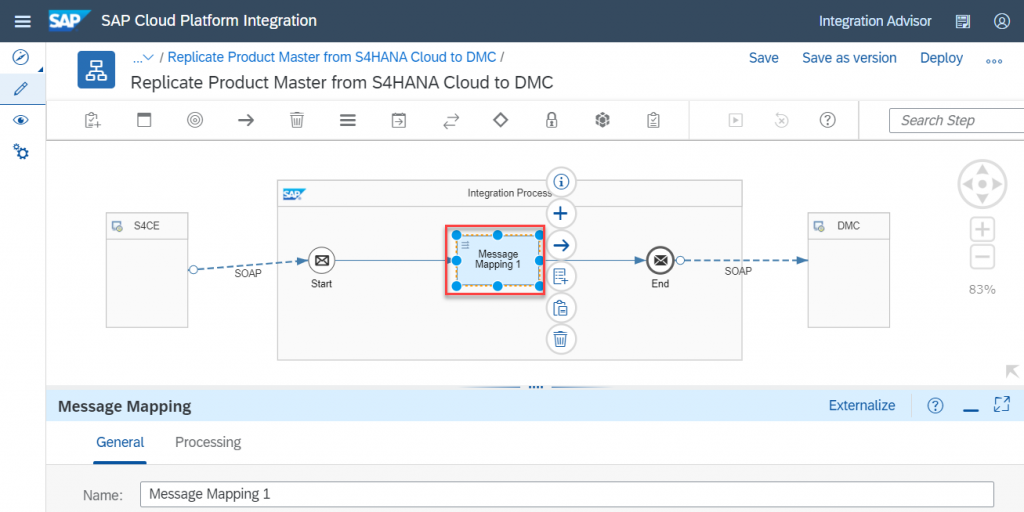This screenshot has width=1024, height=512.
Task: Open the notifications icon beside Integration Advisor
Action: click(963, 21)
